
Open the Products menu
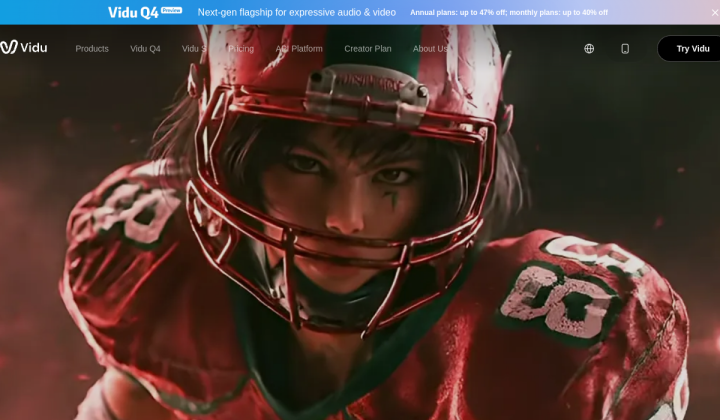[x=92, y=49]
